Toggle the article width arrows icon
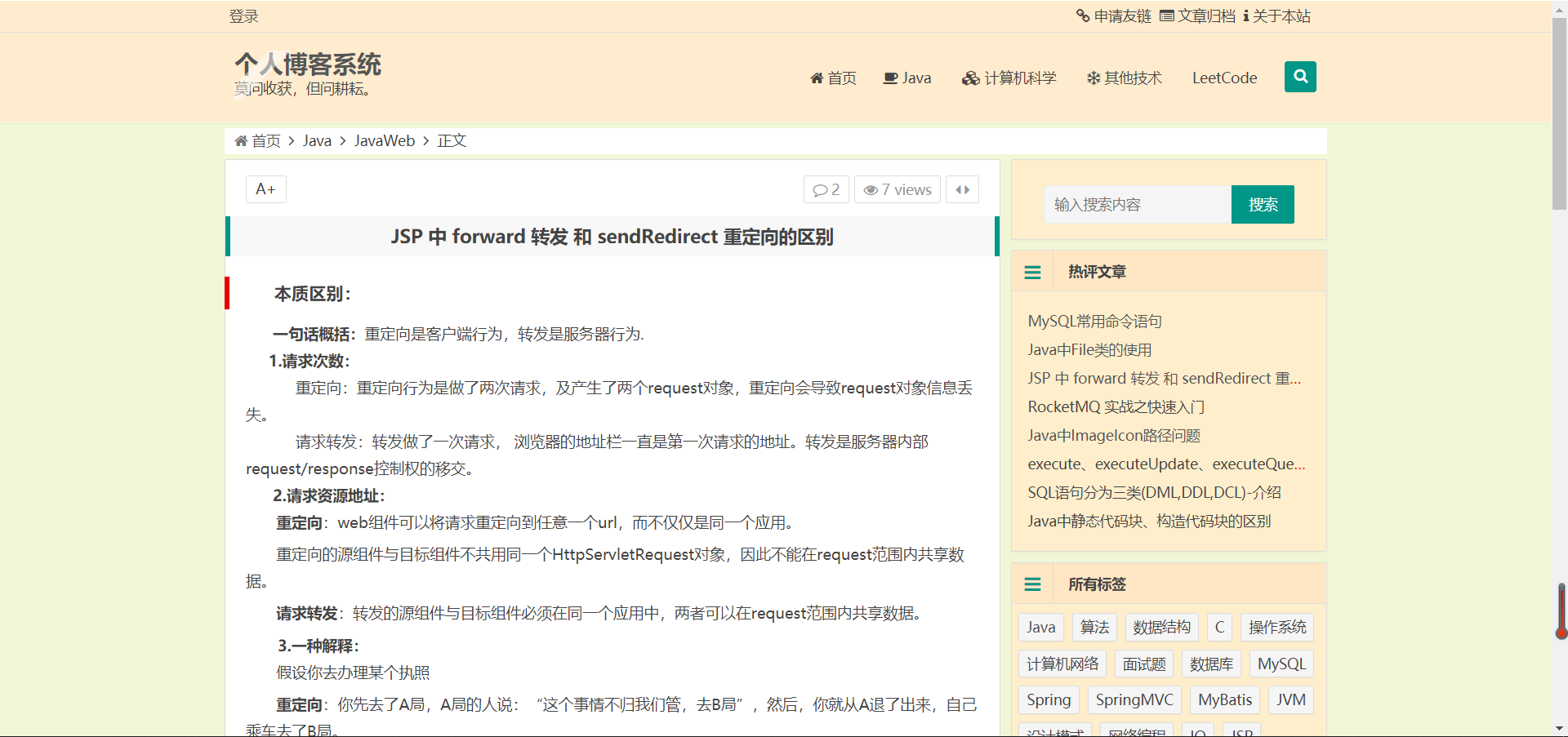Screen dimensions: 1568x737 tap(963, 189)
